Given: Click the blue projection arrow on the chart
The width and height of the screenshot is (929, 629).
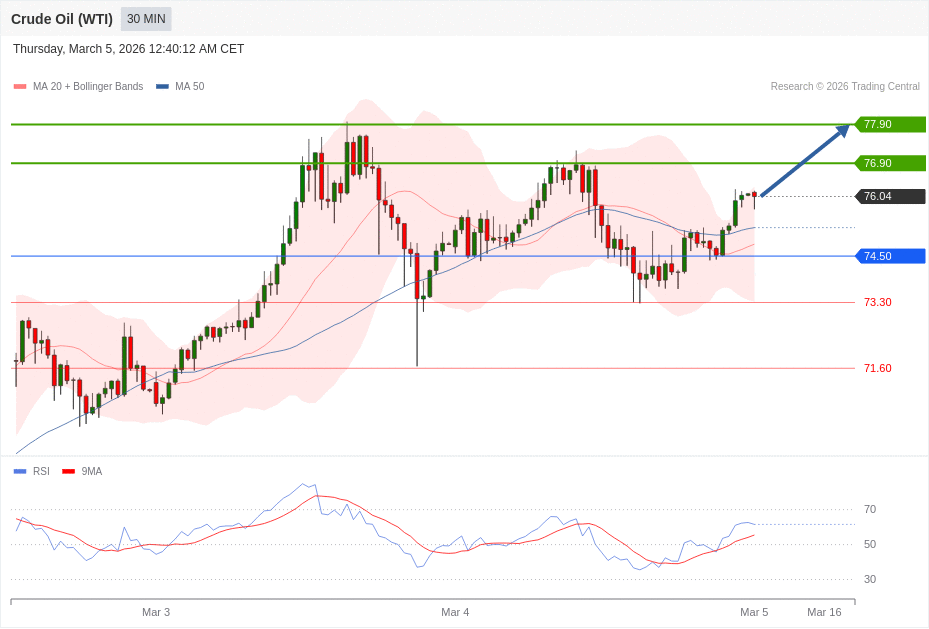Looking at the screenshot, I should (805, 160).
